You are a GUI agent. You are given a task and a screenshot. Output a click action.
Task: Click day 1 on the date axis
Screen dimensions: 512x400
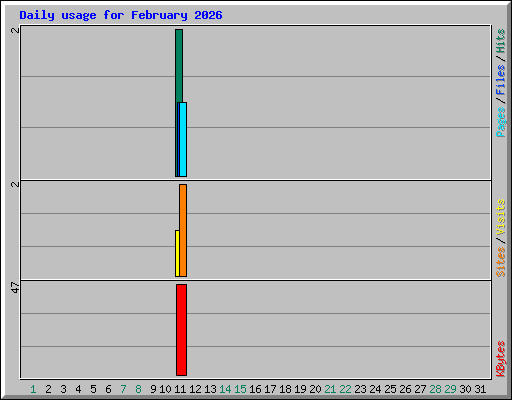coord(33,389)
